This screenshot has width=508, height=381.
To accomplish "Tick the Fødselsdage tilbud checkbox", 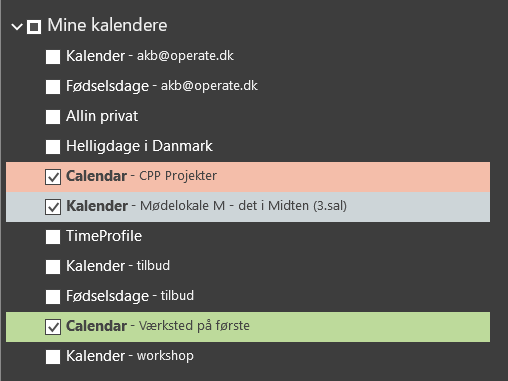I will (53, 297).
